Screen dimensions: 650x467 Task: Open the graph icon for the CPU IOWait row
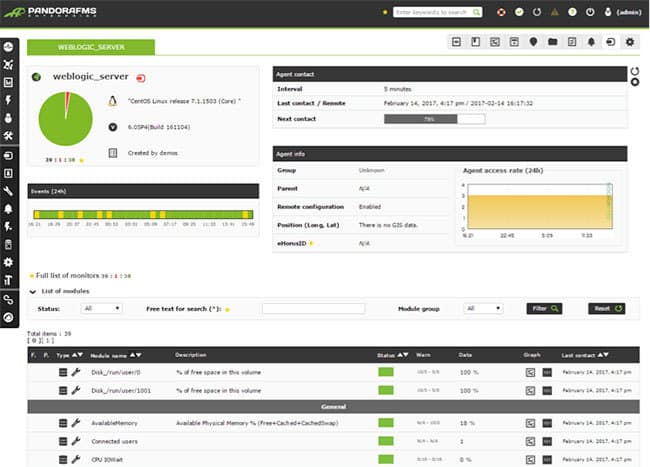pos(530,460)
